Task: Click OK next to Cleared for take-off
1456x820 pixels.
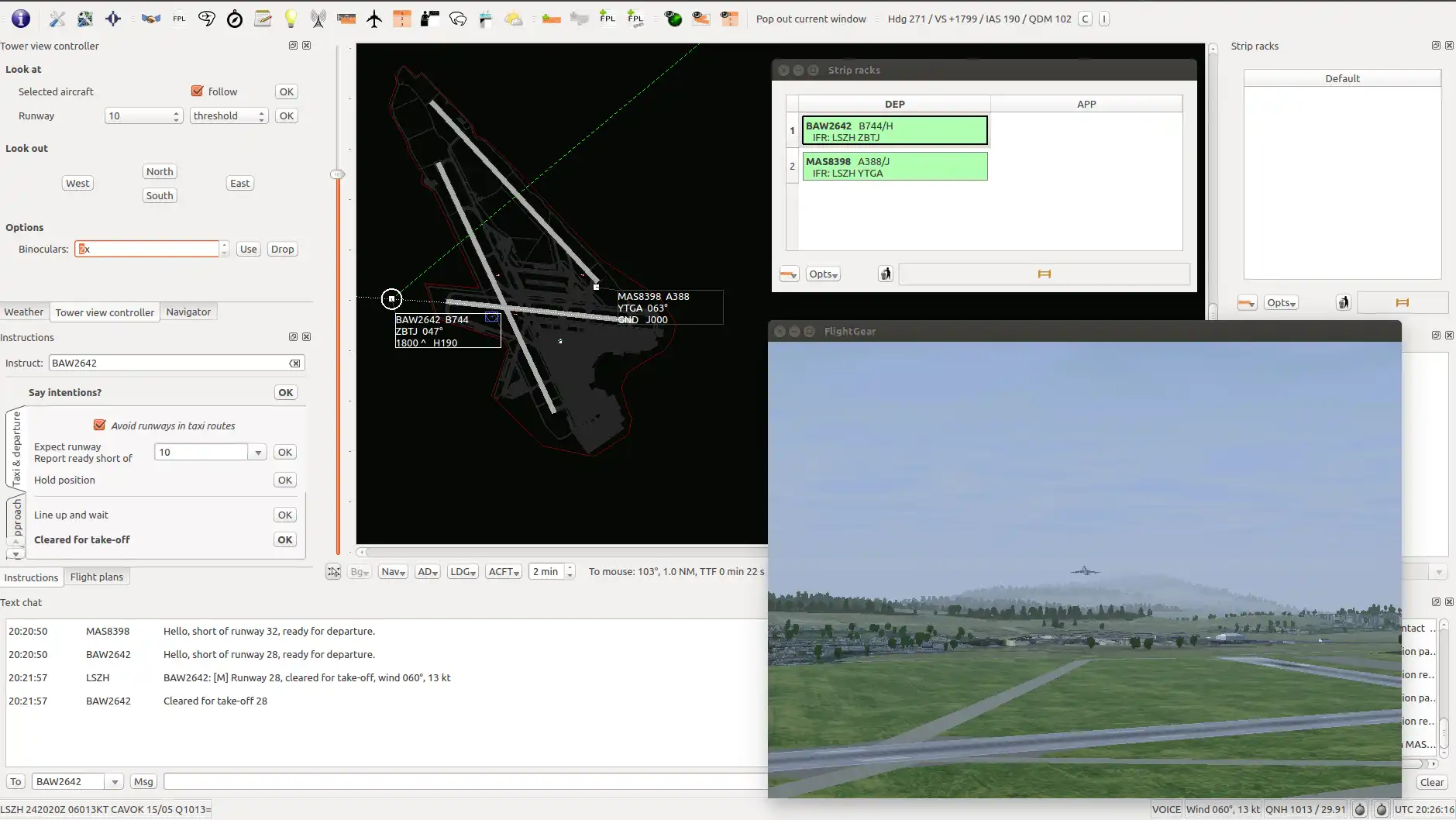Action: (285, 539)
